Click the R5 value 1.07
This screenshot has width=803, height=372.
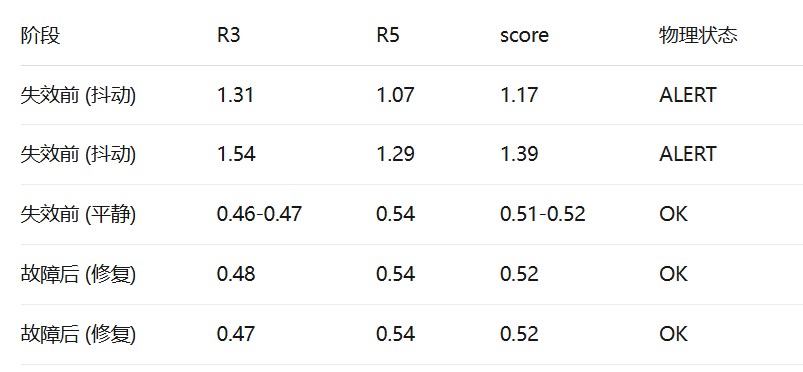395,95
